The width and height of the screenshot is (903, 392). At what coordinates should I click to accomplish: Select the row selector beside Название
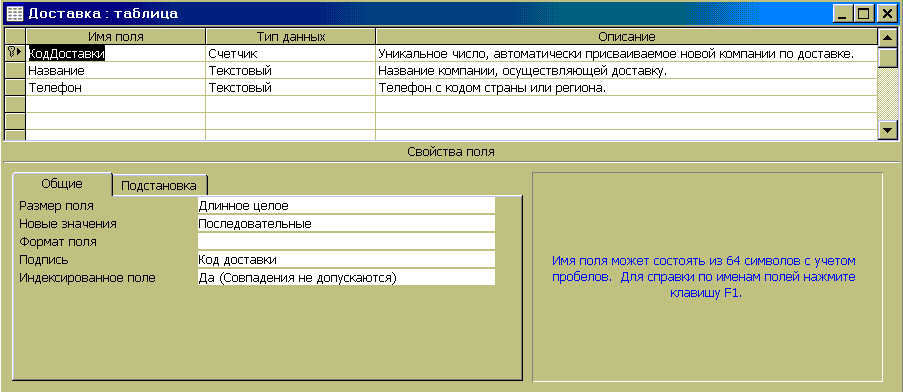(15, 71)
